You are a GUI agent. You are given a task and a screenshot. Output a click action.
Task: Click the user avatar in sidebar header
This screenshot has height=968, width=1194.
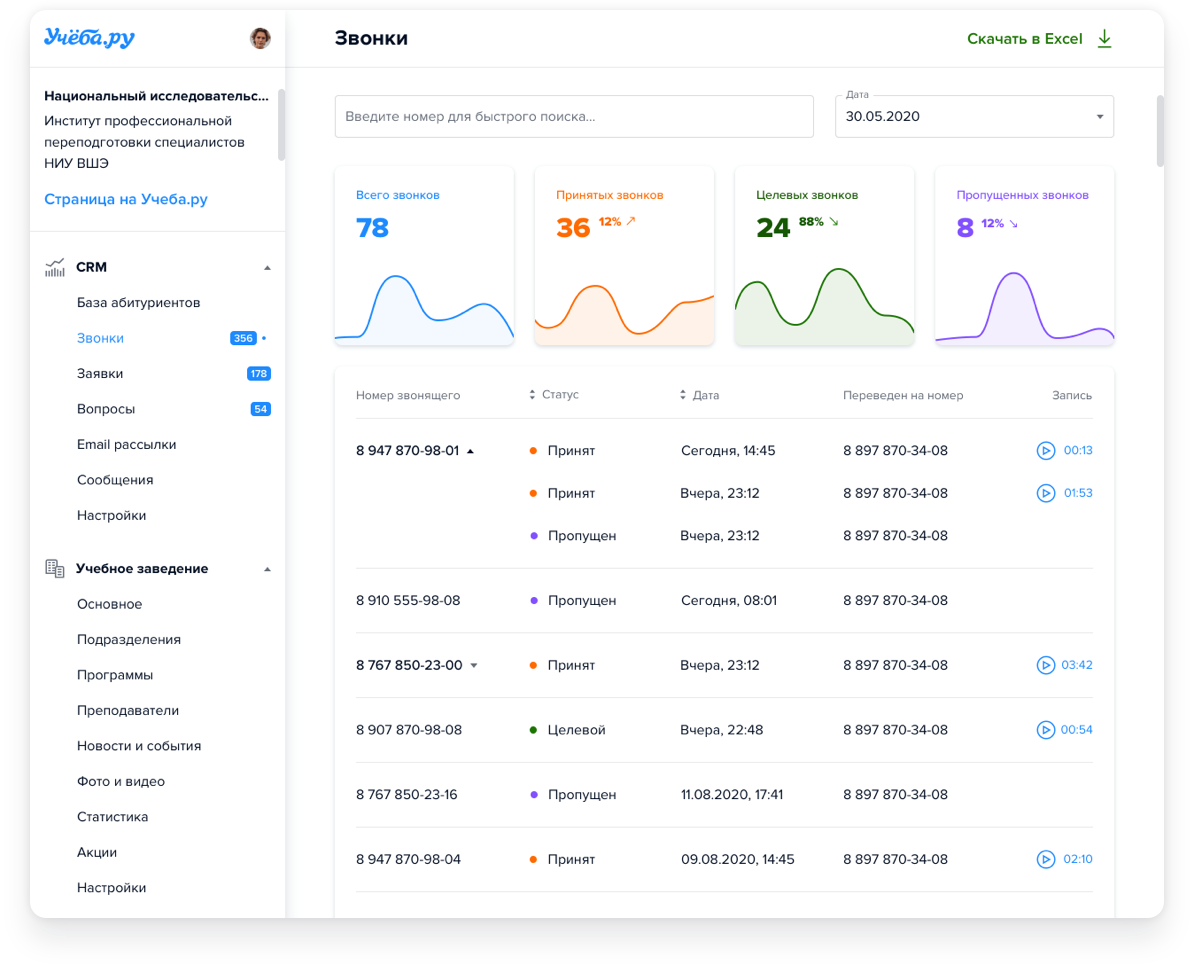260,39
